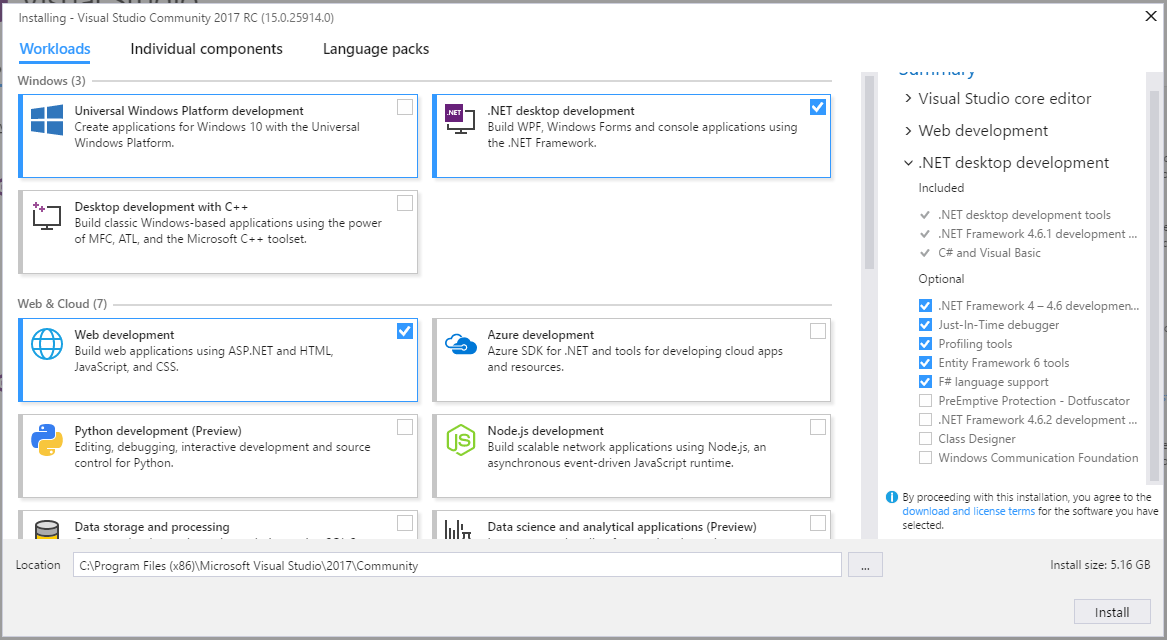Switch to the Individual components tab
The width and height of the screenshot is (1167, 640).
206,49
